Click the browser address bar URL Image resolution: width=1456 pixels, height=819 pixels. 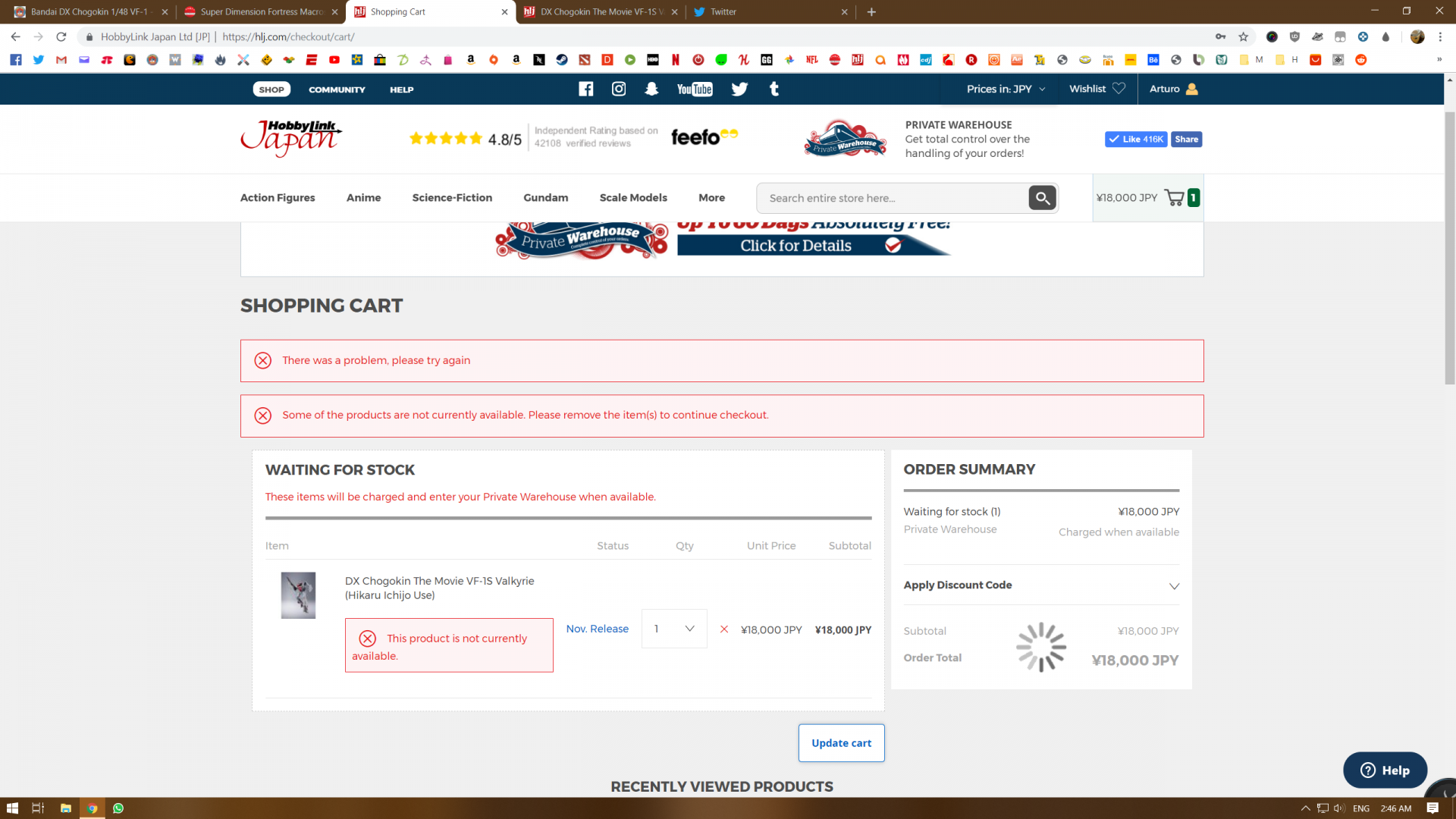tap(288, 36)
